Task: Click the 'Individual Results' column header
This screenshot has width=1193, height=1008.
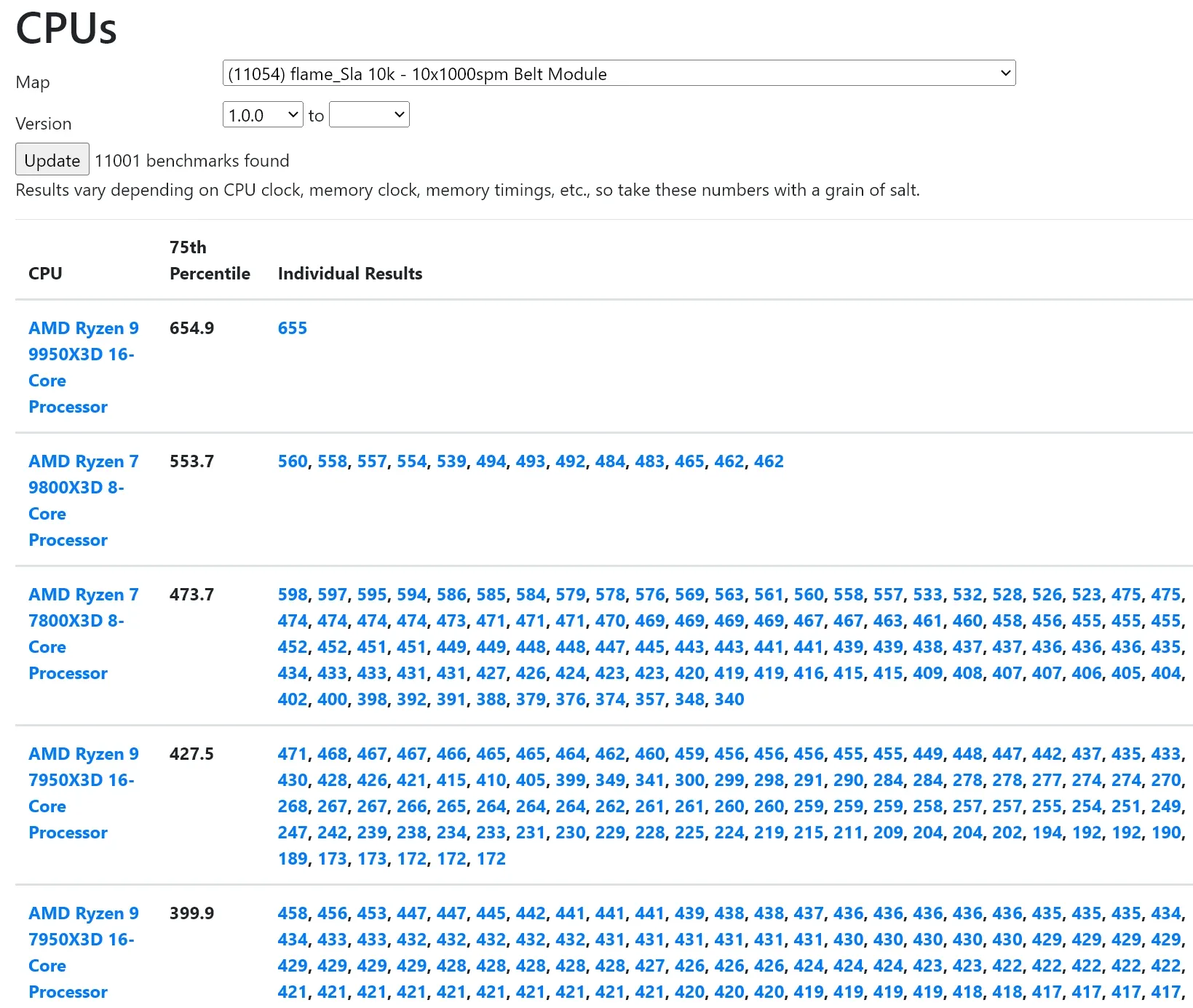Action: coord(350,274)
